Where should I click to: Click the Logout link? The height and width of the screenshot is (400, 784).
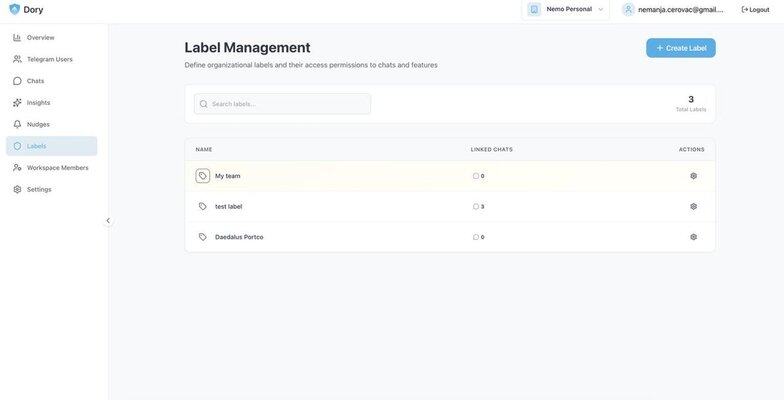click(x=755, y=9)
